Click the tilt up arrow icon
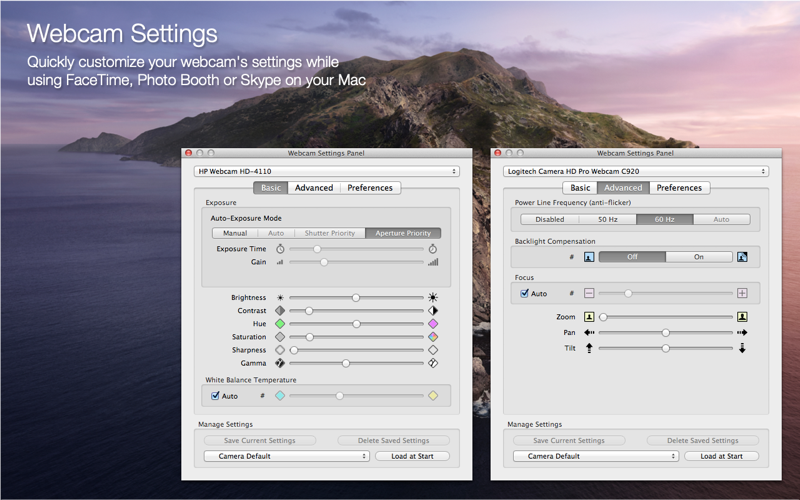Image resolution: width=800 pixels, height=500 pixels. [589, 348]
